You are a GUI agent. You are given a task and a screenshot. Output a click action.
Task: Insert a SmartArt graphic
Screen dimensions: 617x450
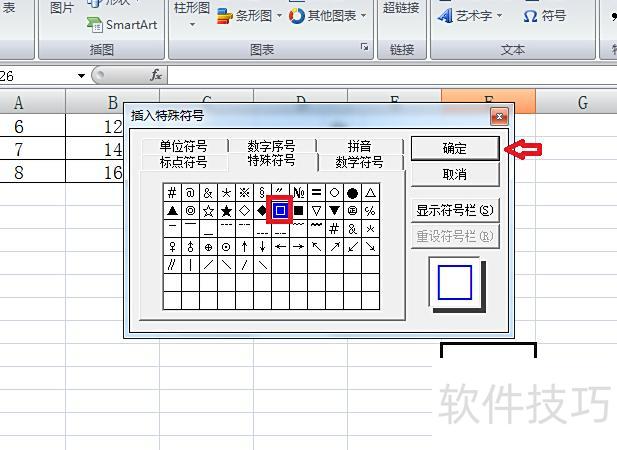[x=122, y=25]
